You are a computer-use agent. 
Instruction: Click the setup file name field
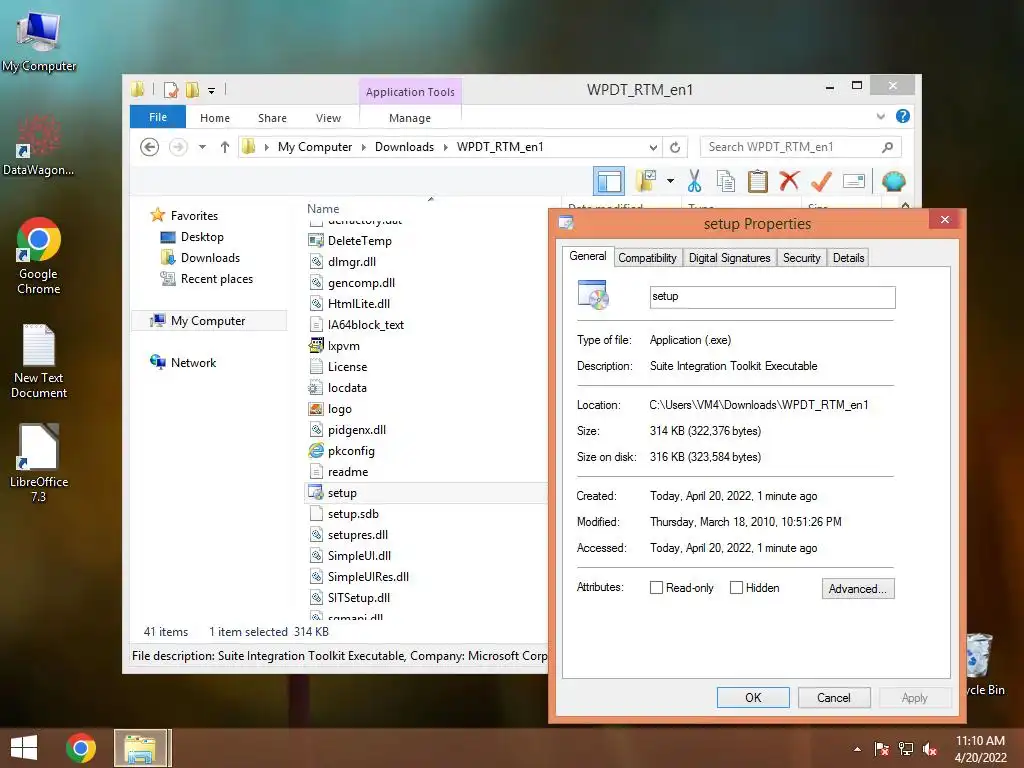point(773,297)
